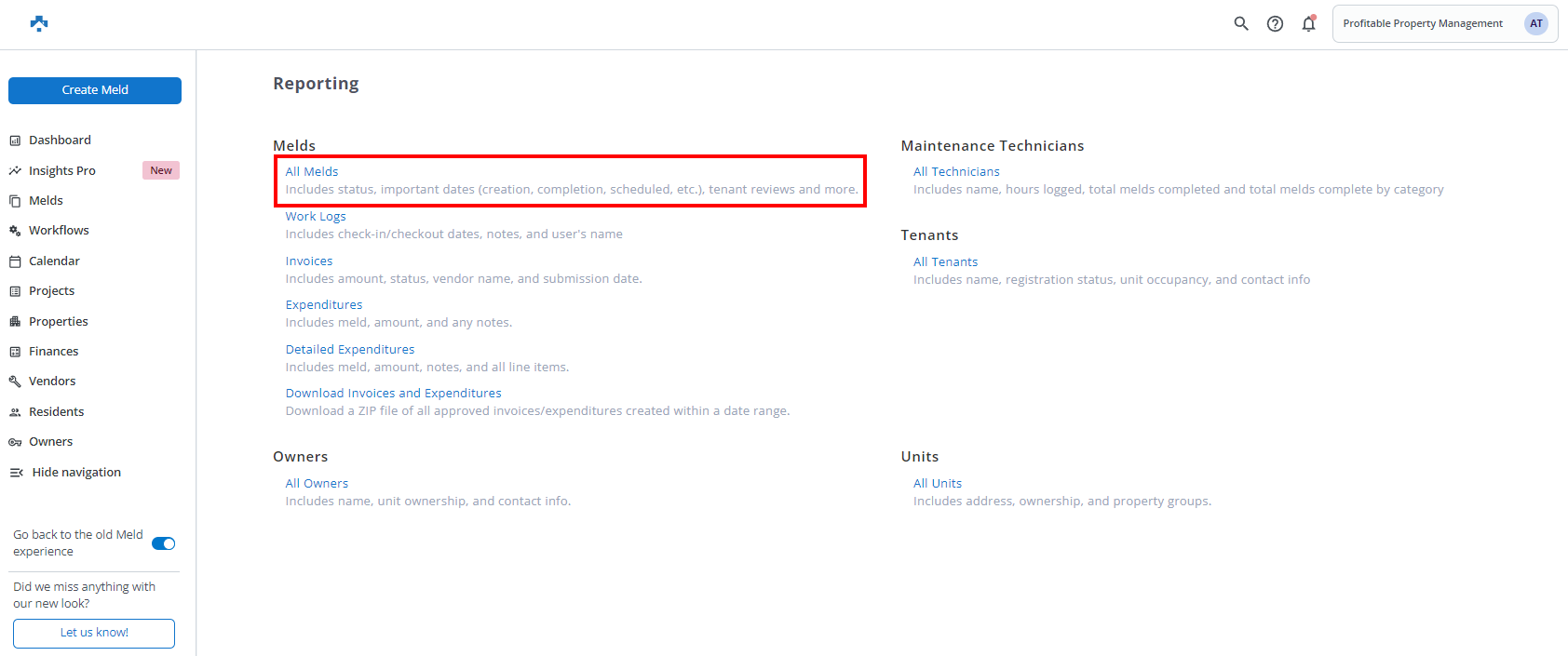Go to Insights Pro in sidebar
Viewport: 1568px width, 656px height.
[x=62, y=171]
